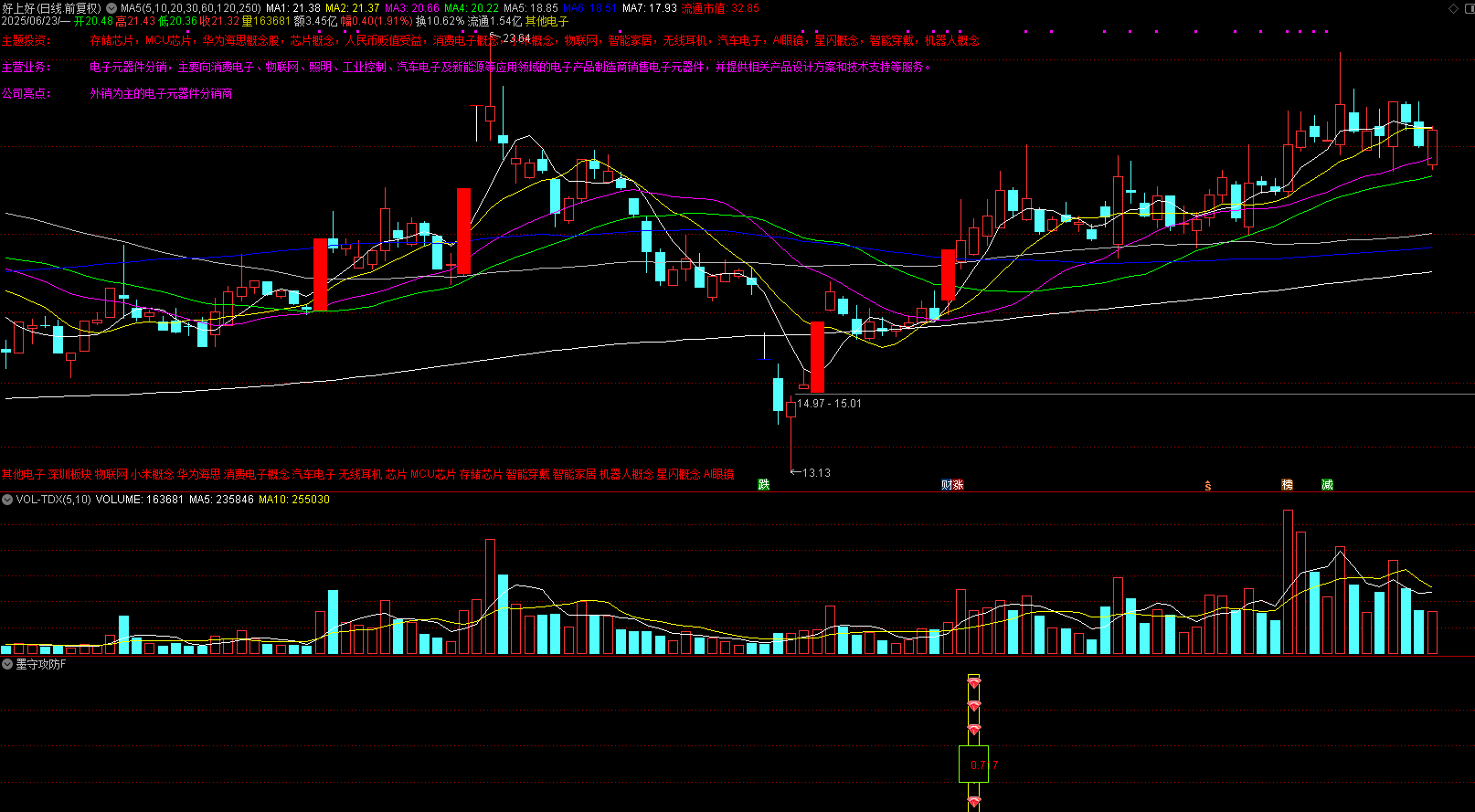Open the VOL-TDX indicator dropdown arrow
Image resolution: width=1475 pixels, height=812 pixels.
pos(7,500)
